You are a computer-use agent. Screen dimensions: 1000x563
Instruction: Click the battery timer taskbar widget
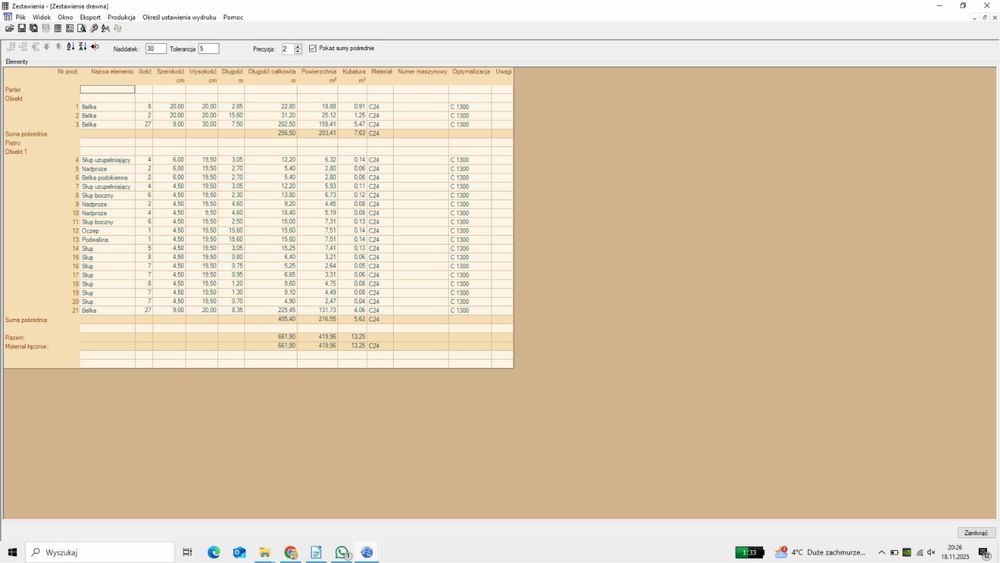(x=749, y=552)
